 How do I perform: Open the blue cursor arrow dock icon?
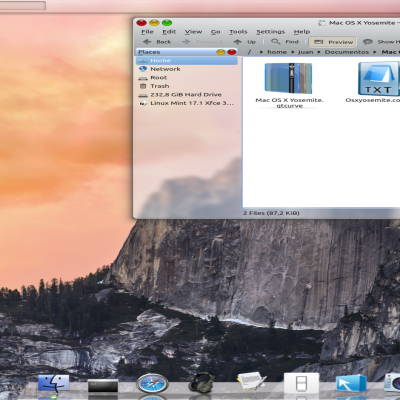[351, 383]
